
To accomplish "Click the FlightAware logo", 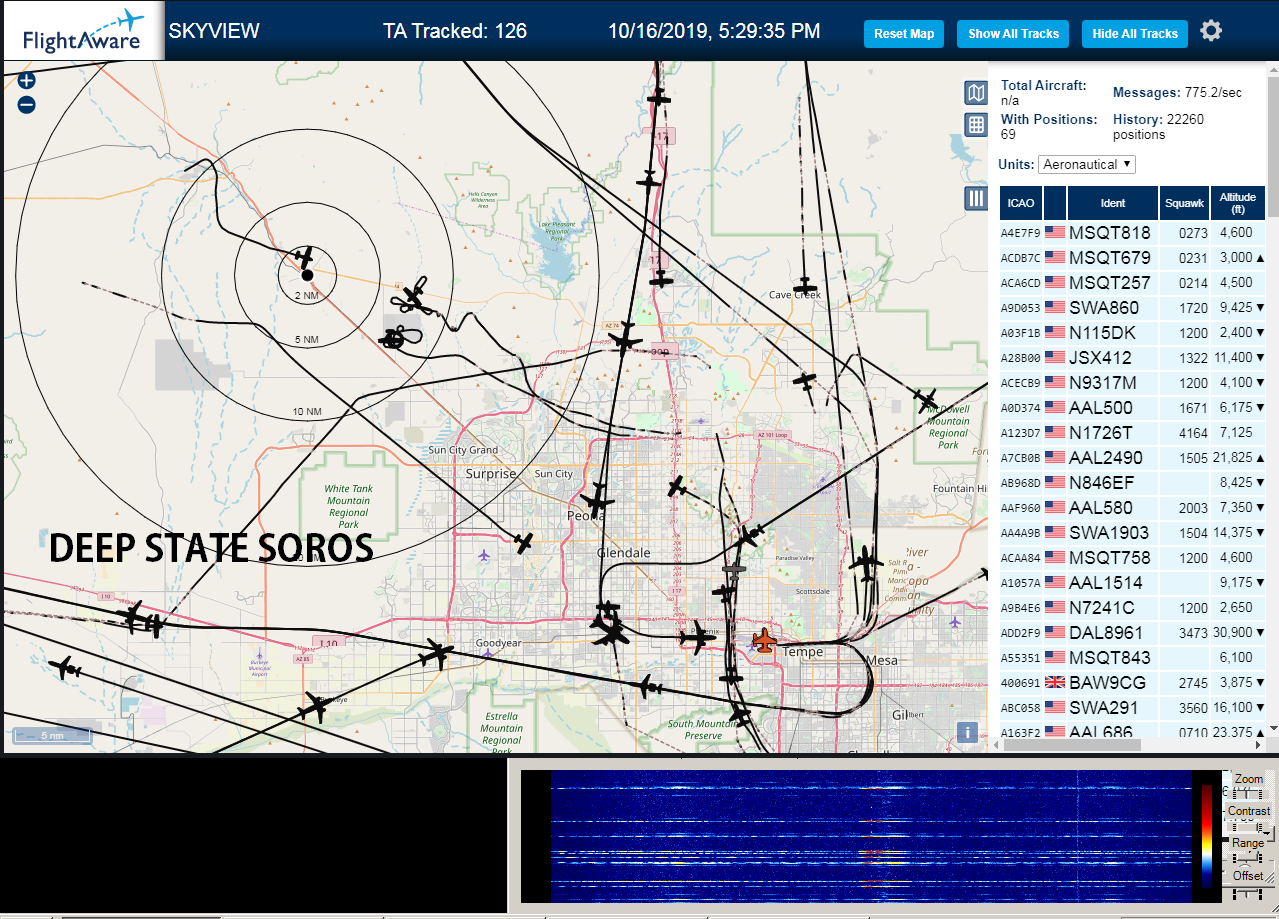I will pos(83,31).
